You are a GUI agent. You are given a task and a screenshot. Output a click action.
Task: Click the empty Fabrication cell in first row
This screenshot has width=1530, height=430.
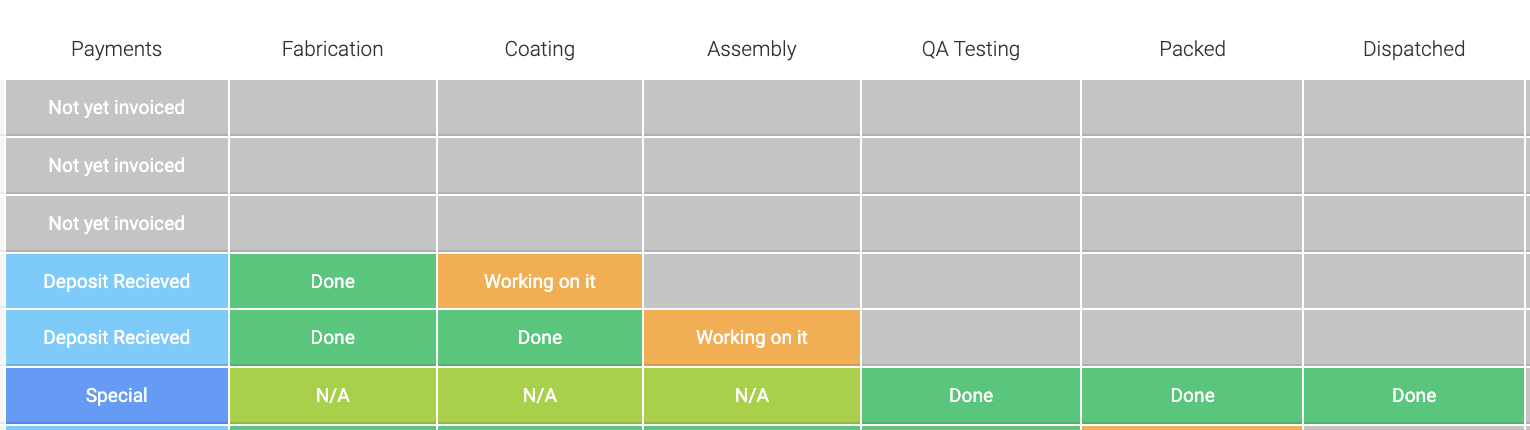point(333,108)
